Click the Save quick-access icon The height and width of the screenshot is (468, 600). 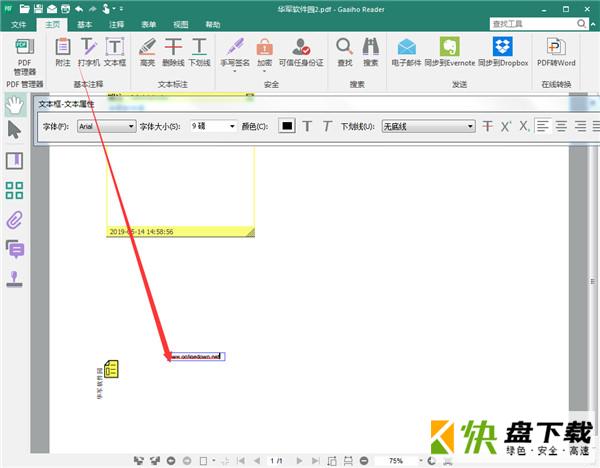tap(38, 8)
